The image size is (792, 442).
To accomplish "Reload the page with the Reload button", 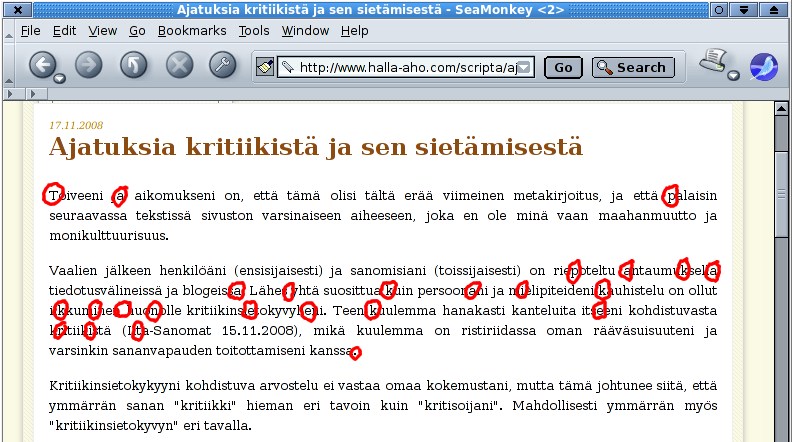I will (134, 65).
